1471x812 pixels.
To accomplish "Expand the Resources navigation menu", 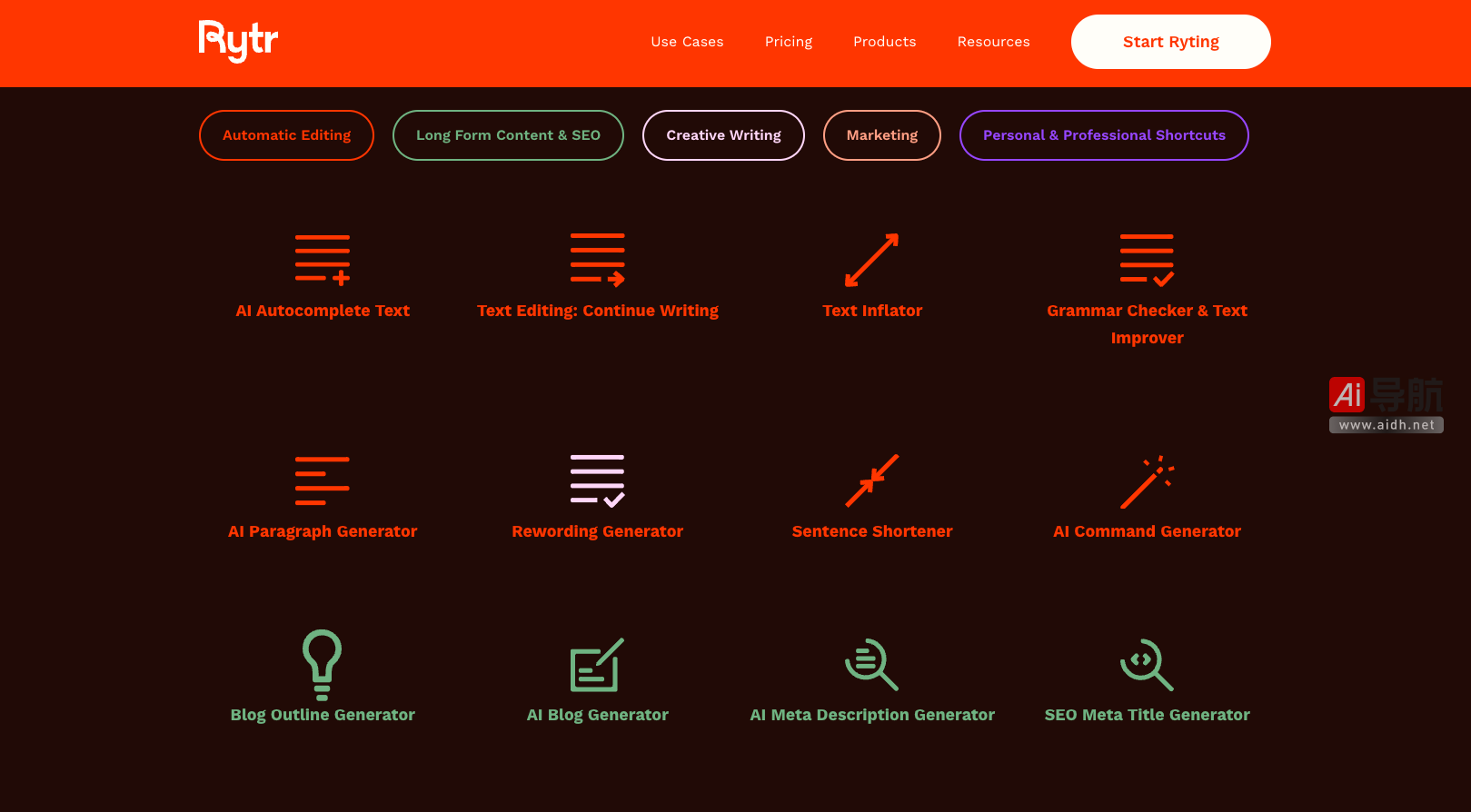I will tap(993, 42).
